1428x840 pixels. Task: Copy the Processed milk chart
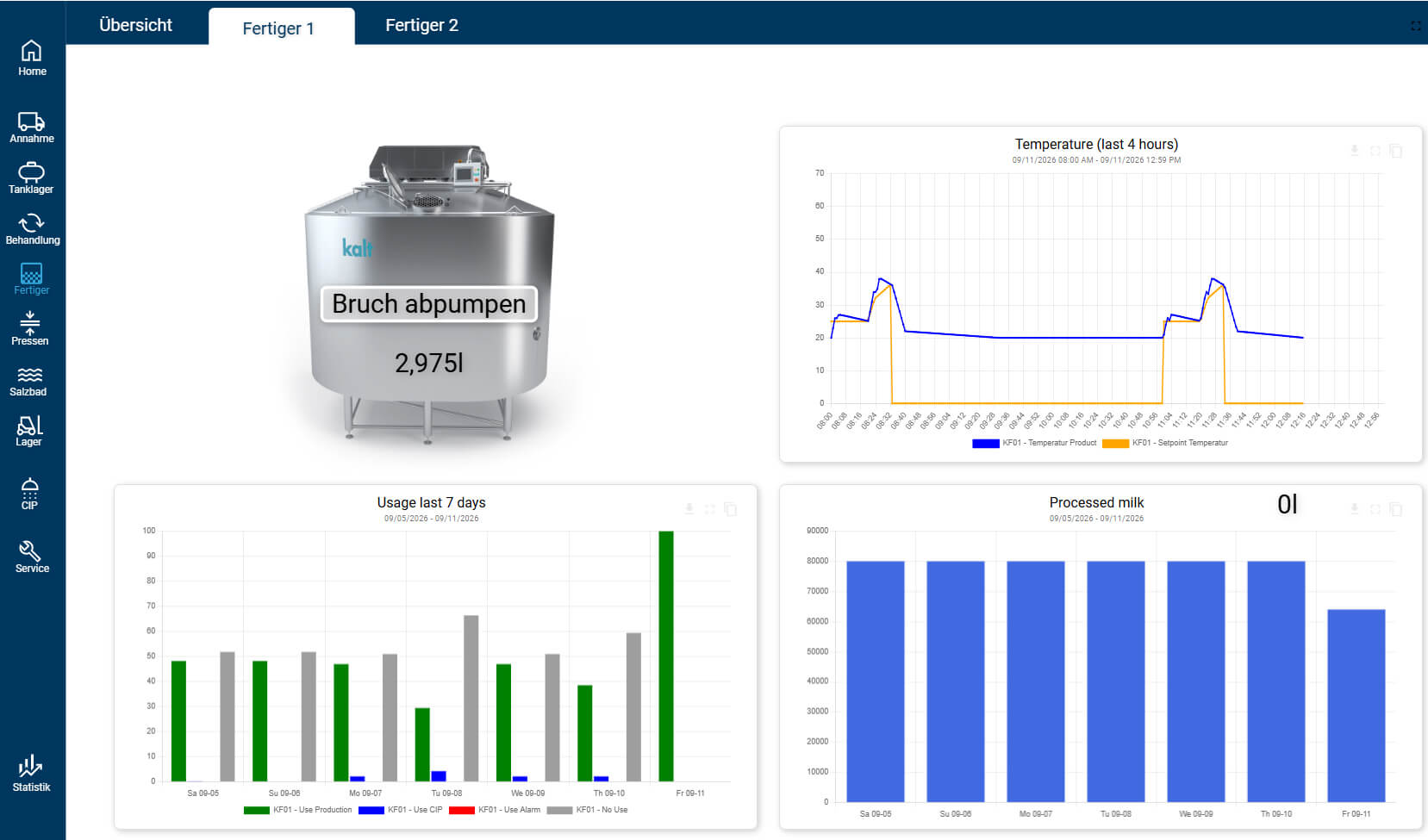pos(1396,509)
